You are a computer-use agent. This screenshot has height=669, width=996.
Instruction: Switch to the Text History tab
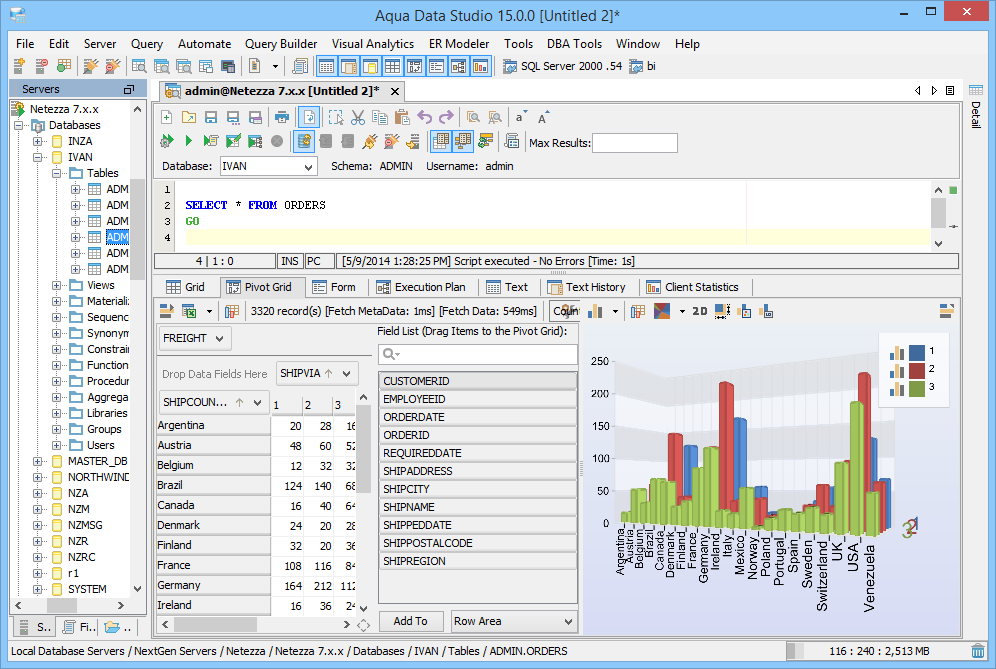(x=586, y=287)
